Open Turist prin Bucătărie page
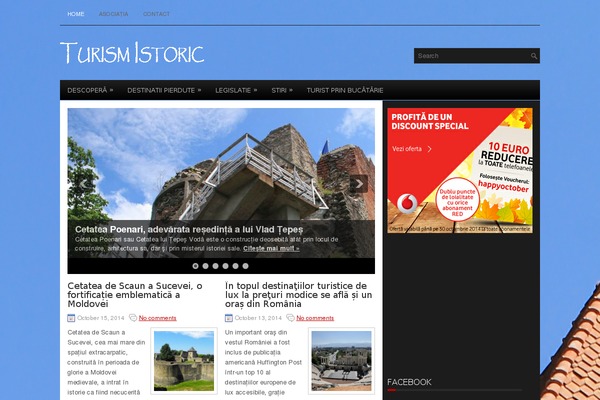 point(345,90)
